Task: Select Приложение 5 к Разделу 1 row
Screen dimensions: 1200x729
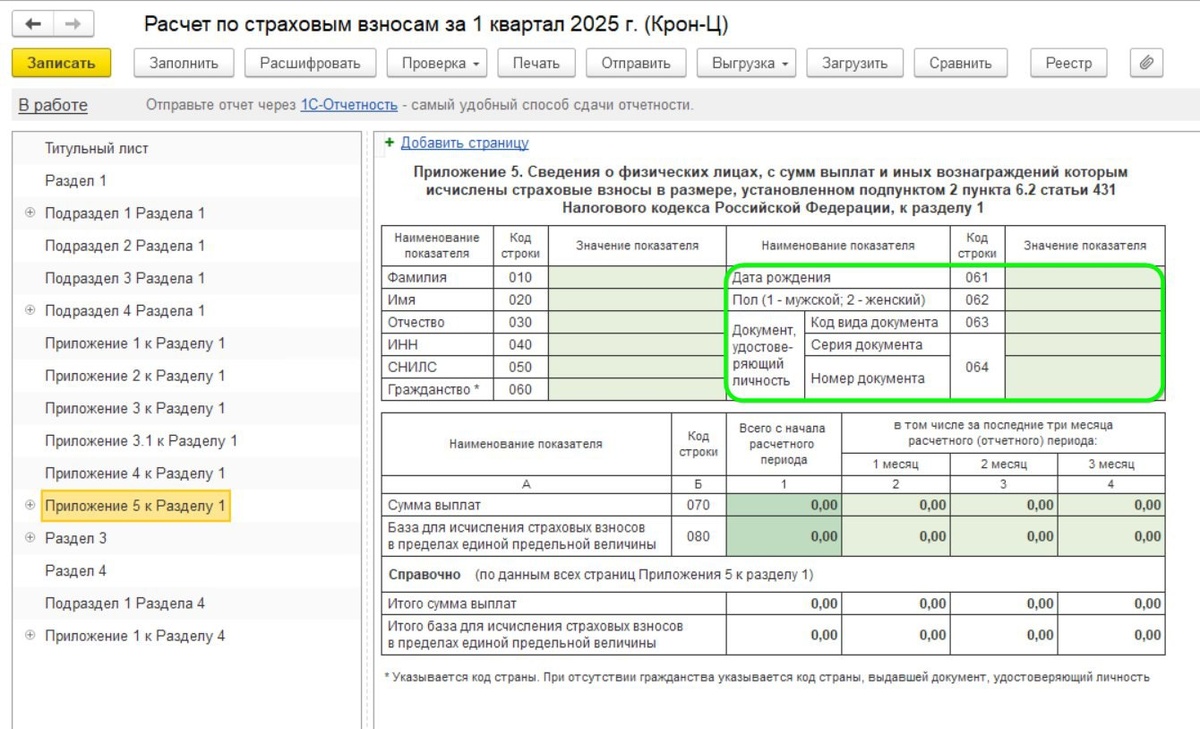Action: pos(136,506)
